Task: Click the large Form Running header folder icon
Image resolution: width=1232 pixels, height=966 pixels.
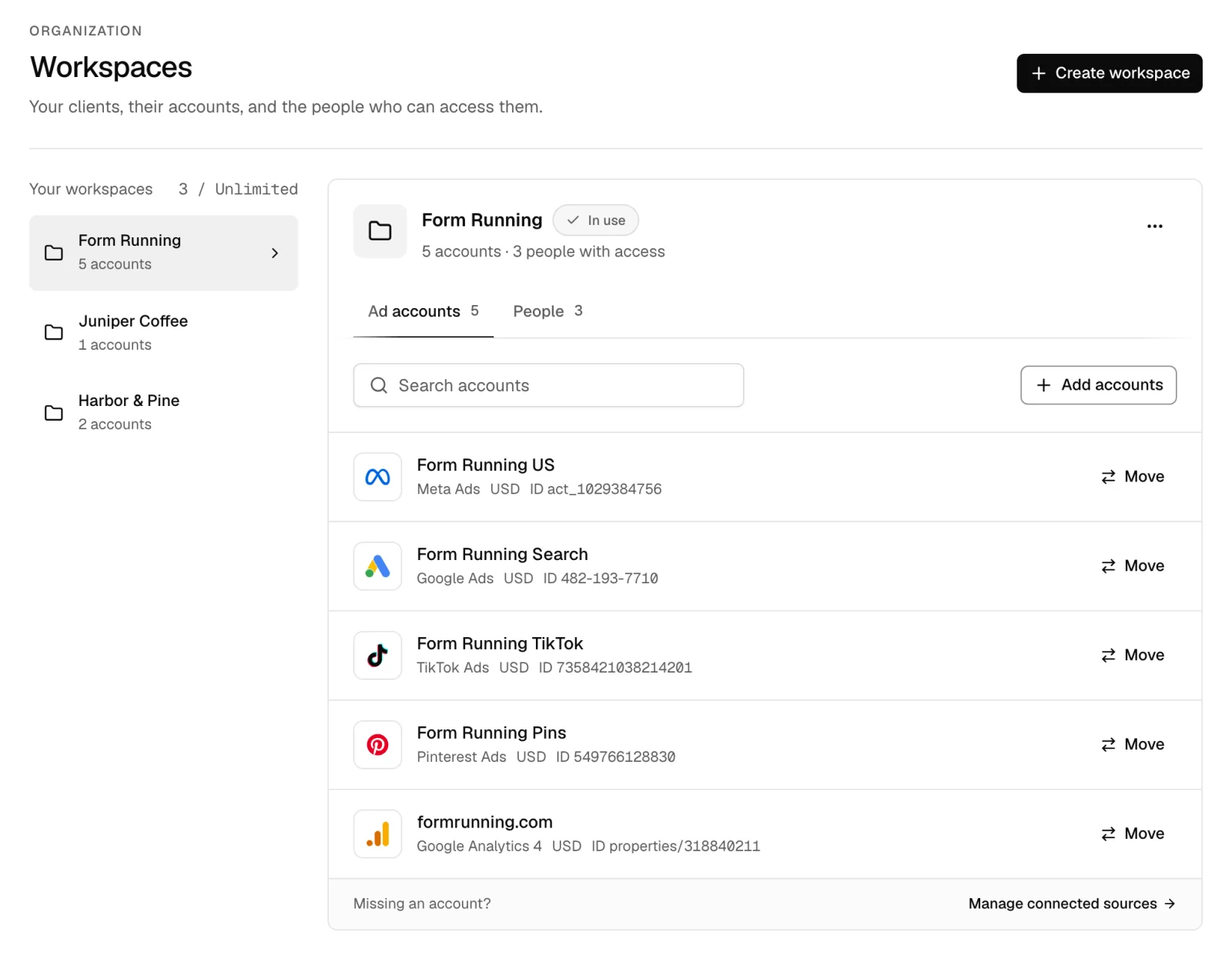Action: [x=380, y=230]
